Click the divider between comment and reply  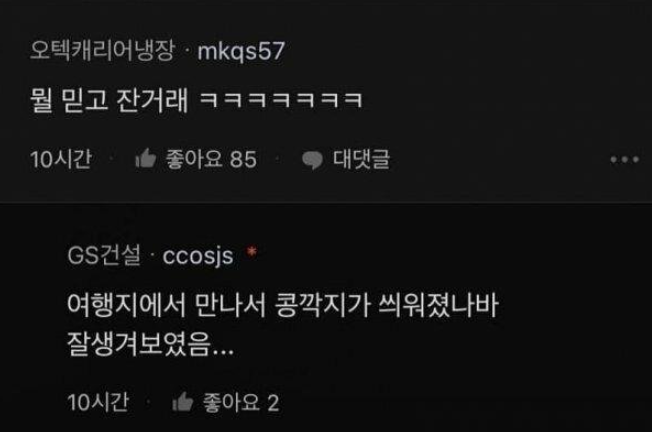click(326, 203)
